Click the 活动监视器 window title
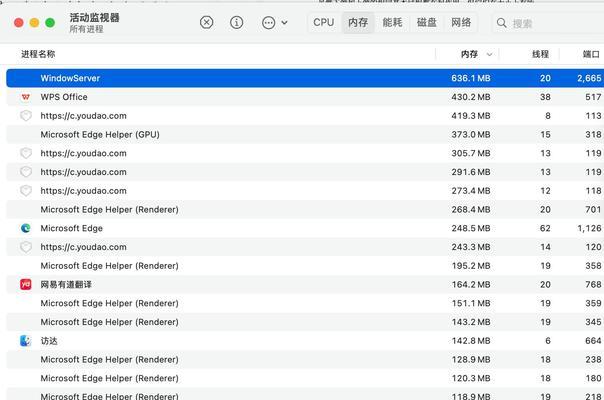604x400 pixels. pyautogui.click(x=94, y=17)
